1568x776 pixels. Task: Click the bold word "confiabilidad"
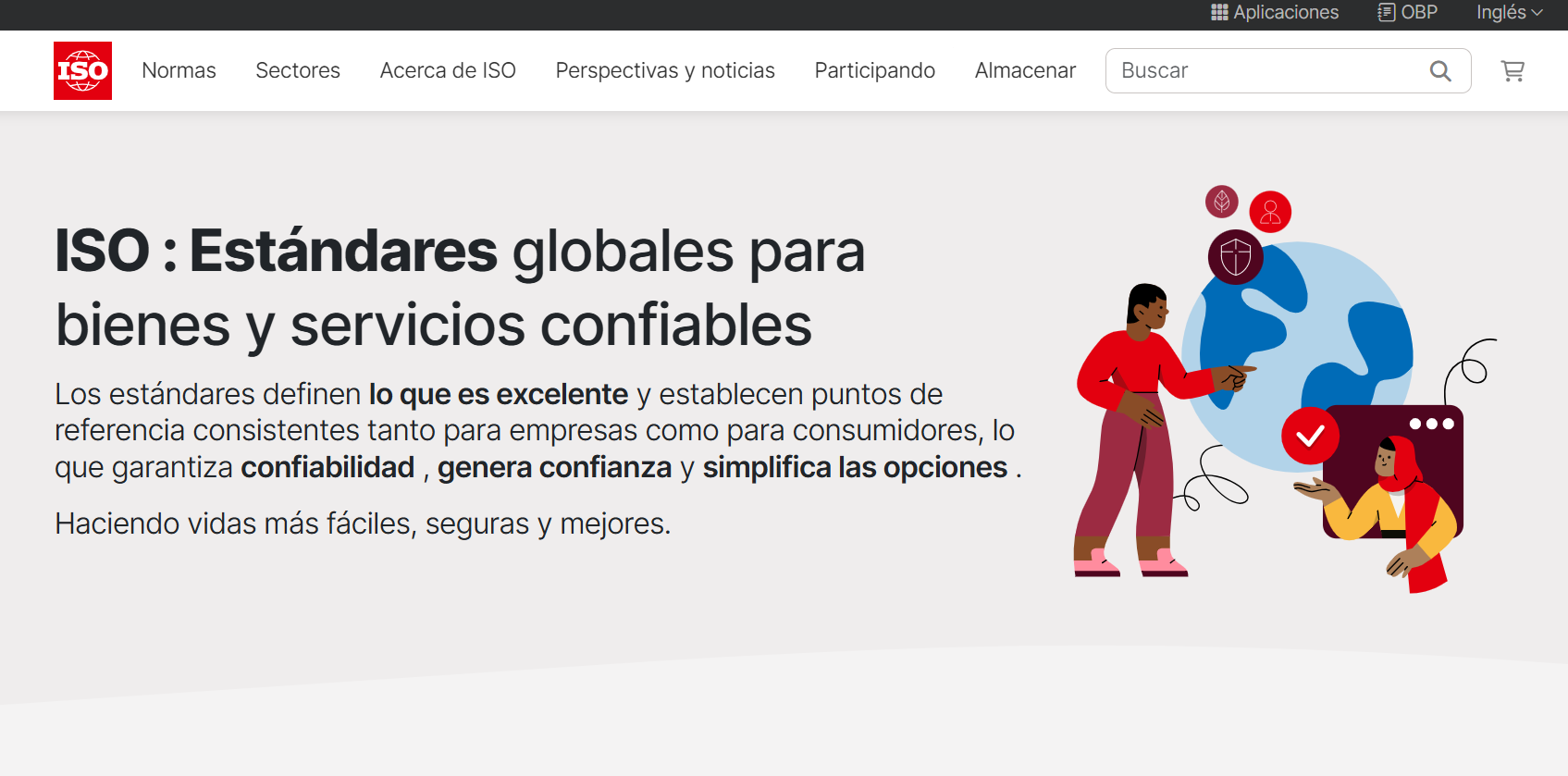tap(327, 467)
